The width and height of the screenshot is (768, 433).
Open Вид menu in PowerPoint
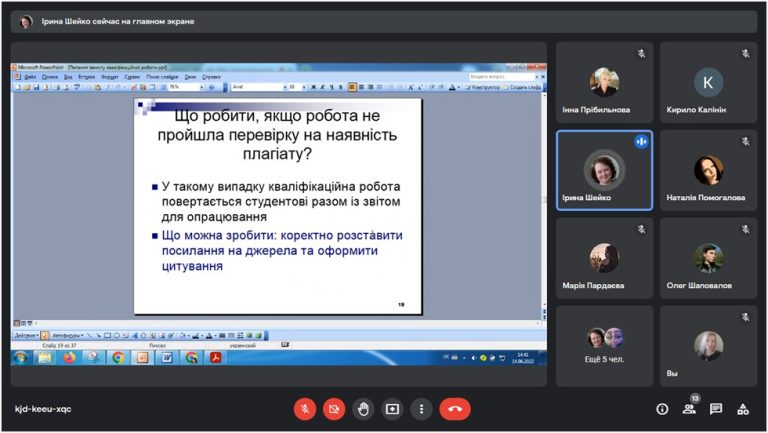(68, 77)
